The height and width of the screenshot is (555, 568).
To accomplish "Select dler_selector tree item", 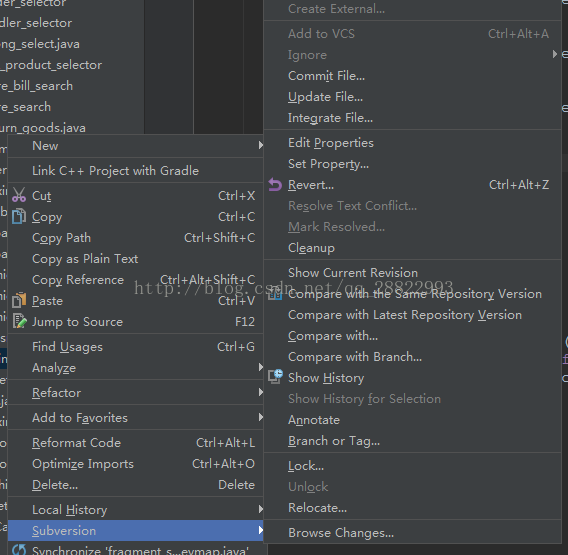I will pos(36,23).
